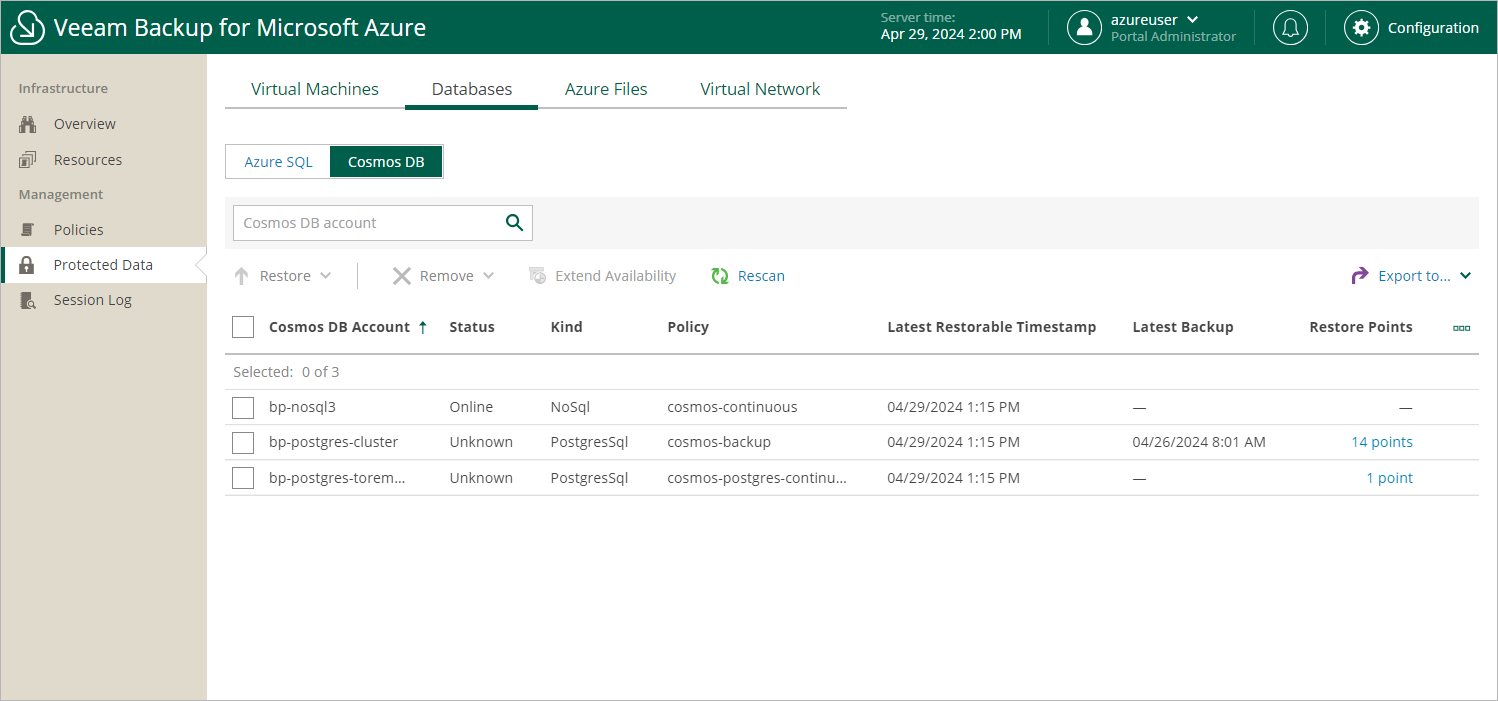
Task: Open the user profile avatar icon
Action: click(1084, 28)
